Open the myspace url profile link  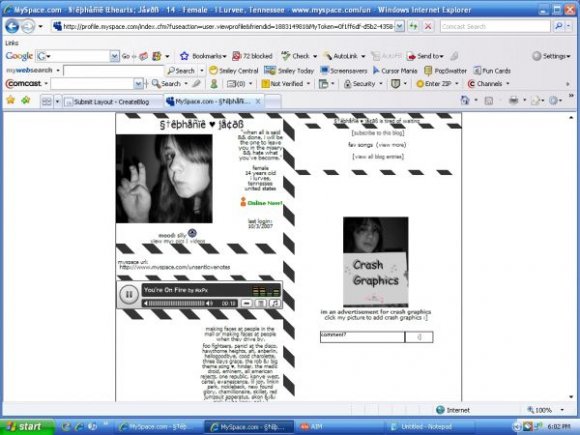click(x=175, y=267)
